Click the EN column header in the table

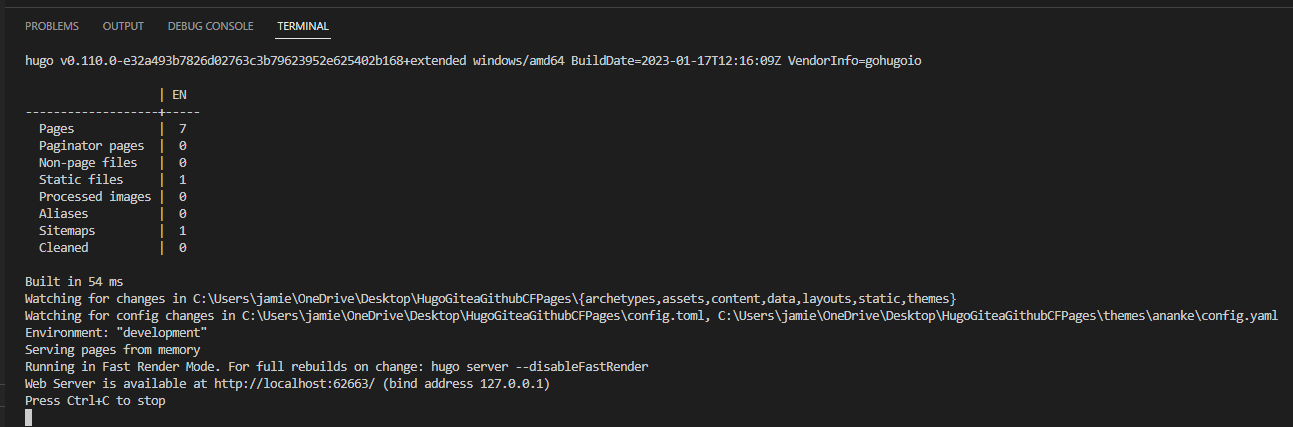[180, 95]
